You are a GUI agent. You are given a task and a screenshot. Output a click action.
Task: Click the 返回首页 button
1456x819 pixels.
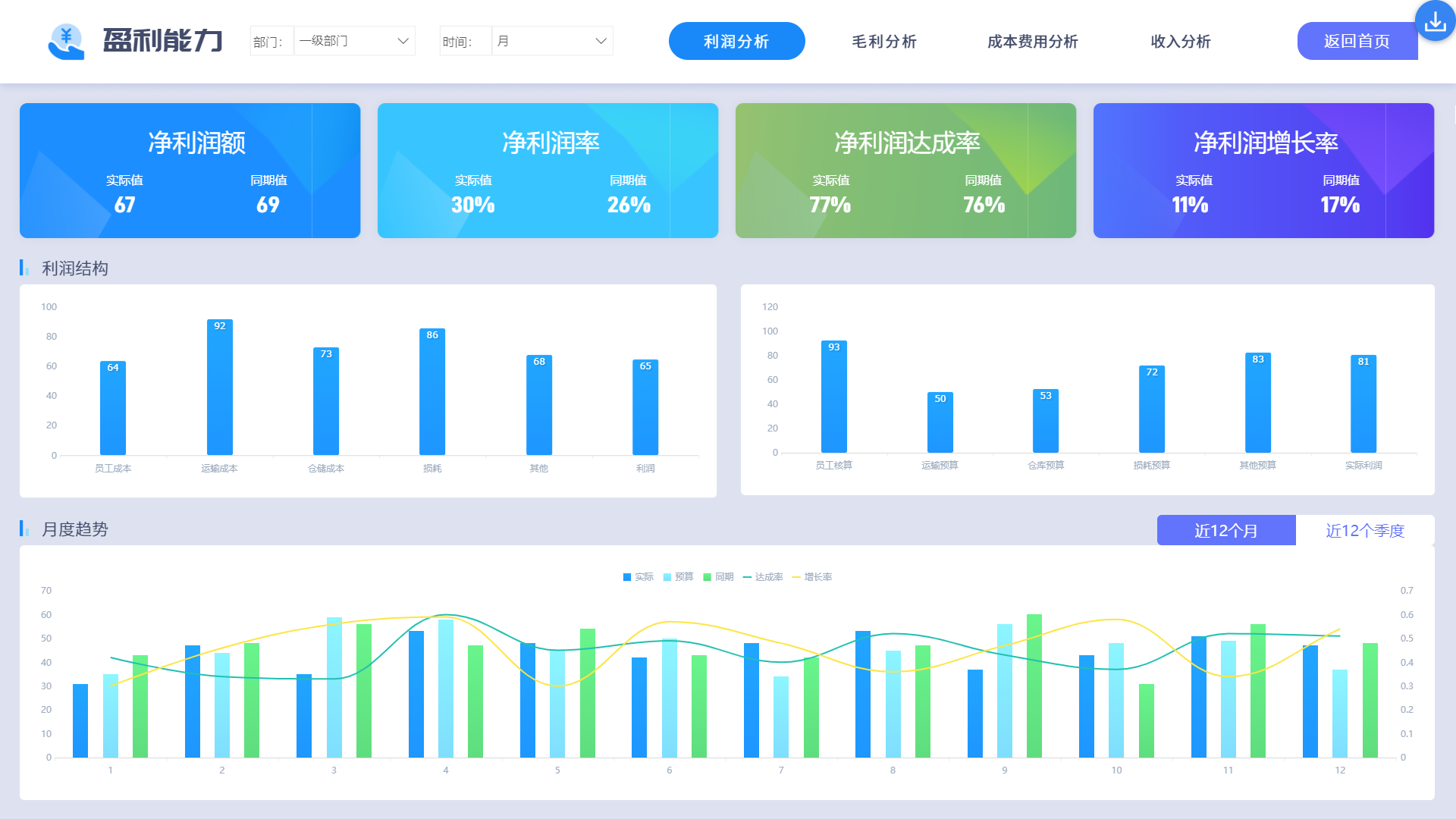click(1357, 41)
